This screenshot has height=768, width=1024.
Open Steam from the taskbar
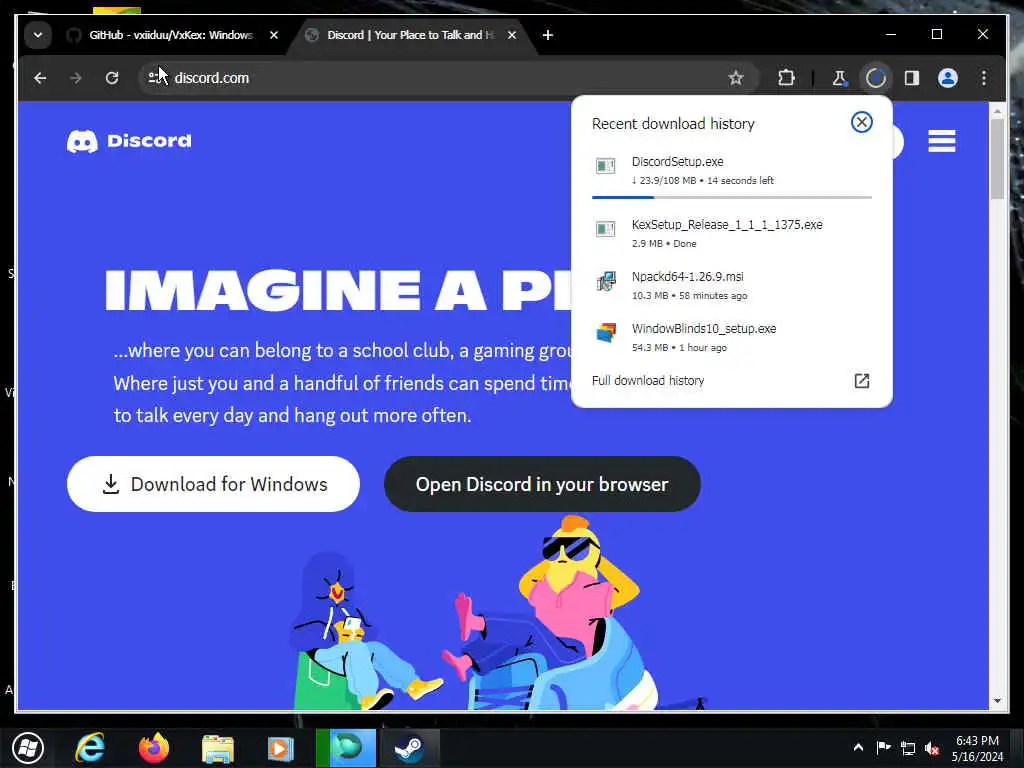tap(409, 748)
